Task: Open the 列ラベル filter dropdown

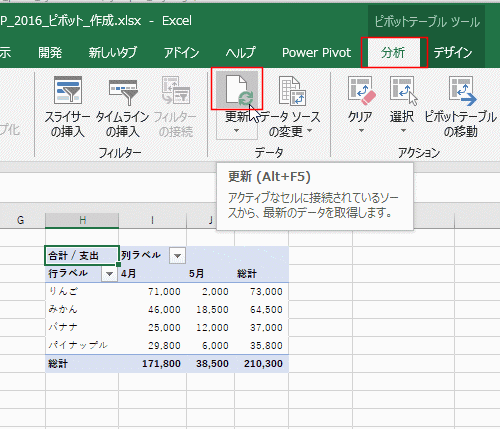Action: [x=177, y=256]
